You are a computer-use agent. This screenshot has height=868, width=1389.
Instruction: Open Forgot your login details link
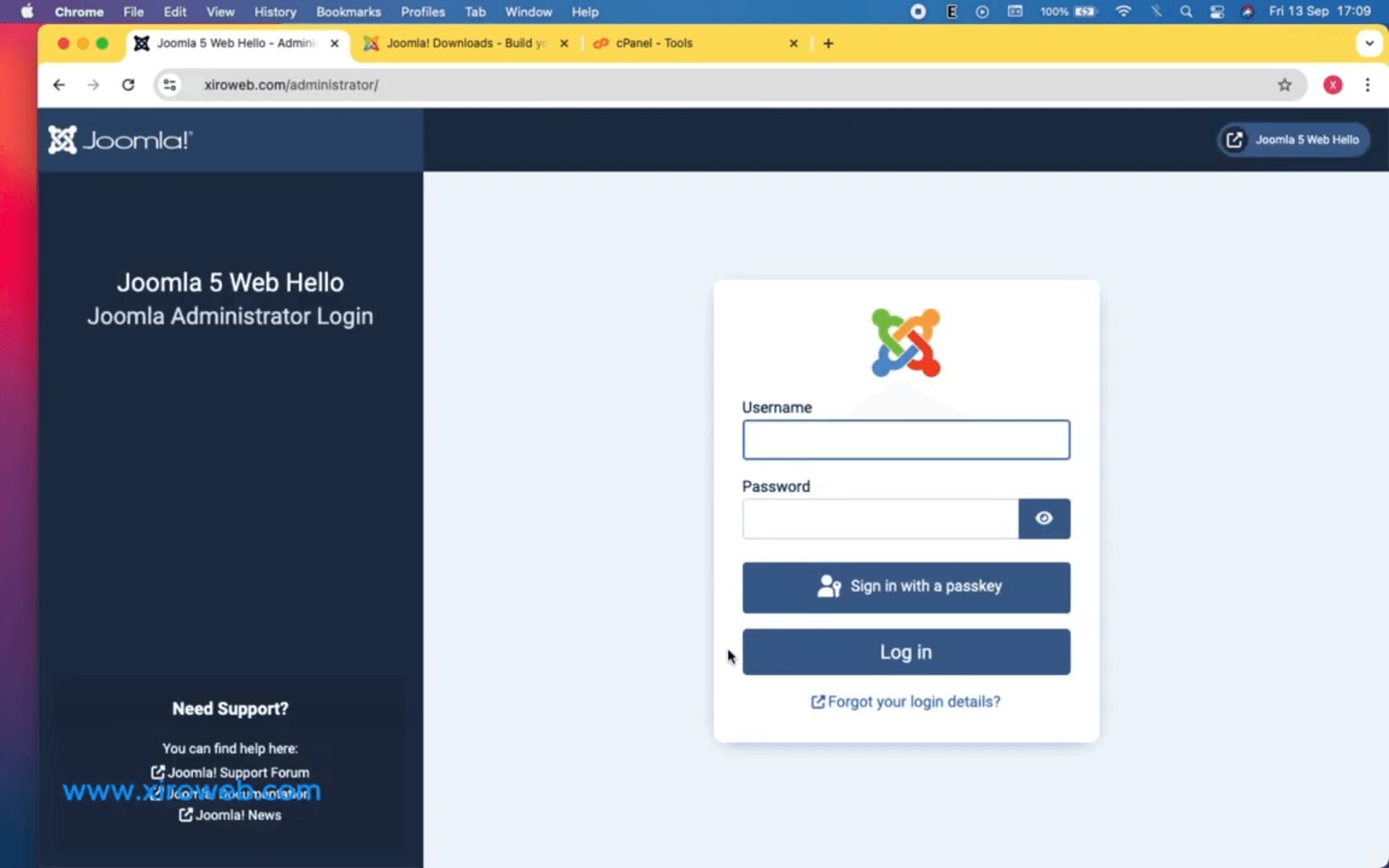point(906,702)
